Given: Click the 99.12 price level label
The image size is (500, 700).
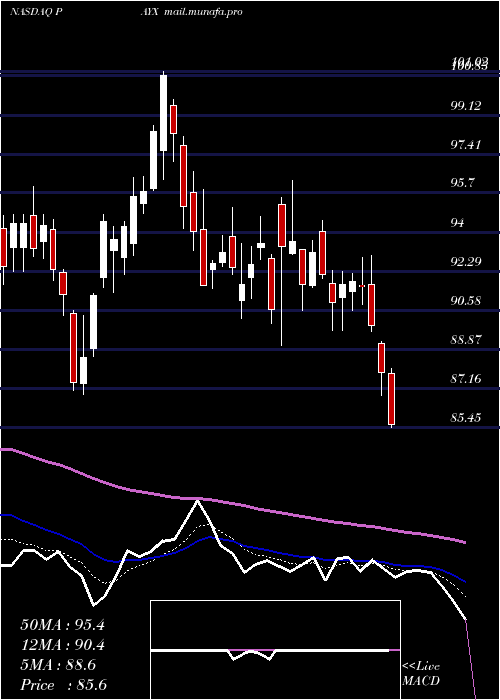Looking at the screenshot, I should 466,106.
